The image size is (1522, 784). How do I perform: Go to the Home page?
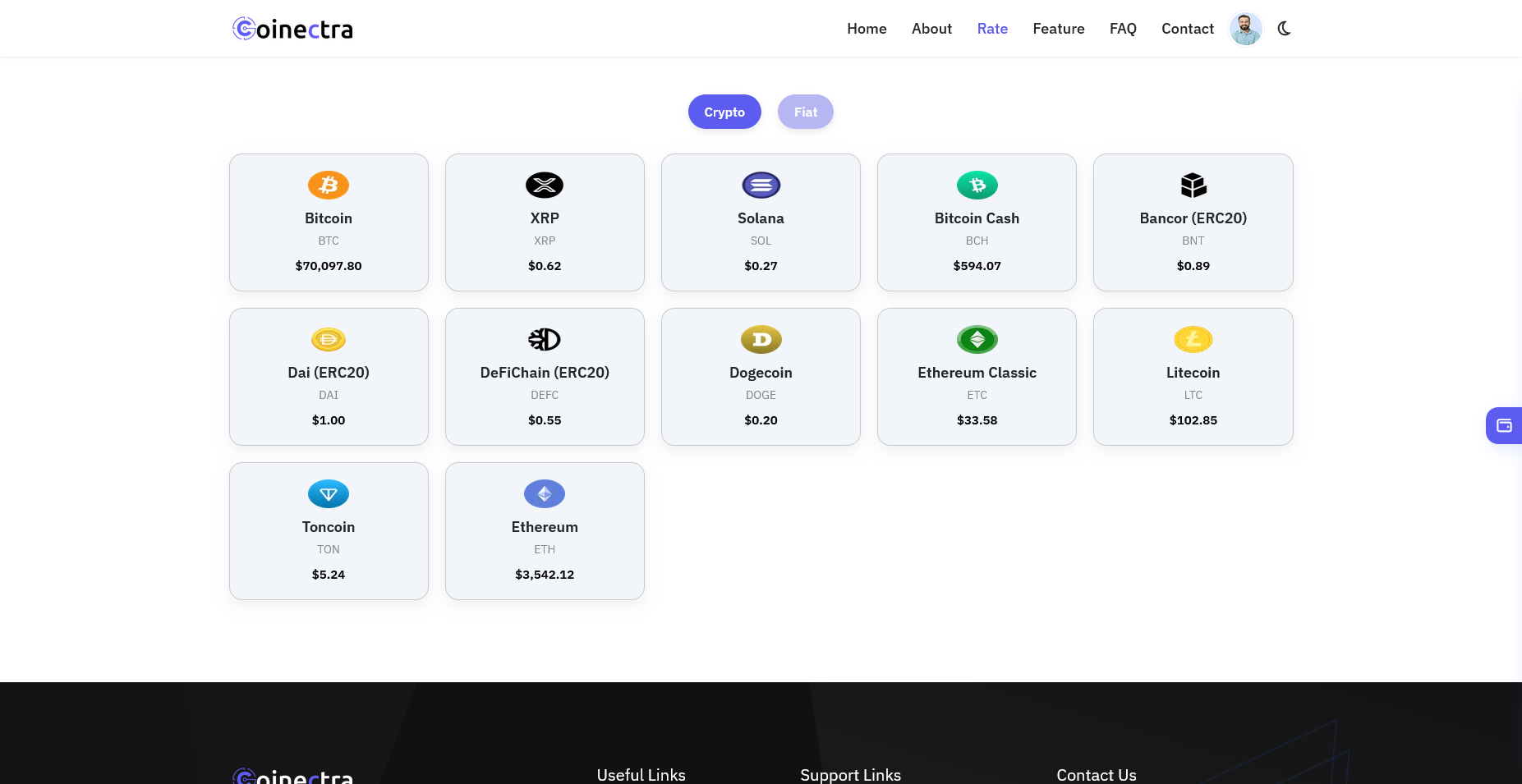(867, 29)
